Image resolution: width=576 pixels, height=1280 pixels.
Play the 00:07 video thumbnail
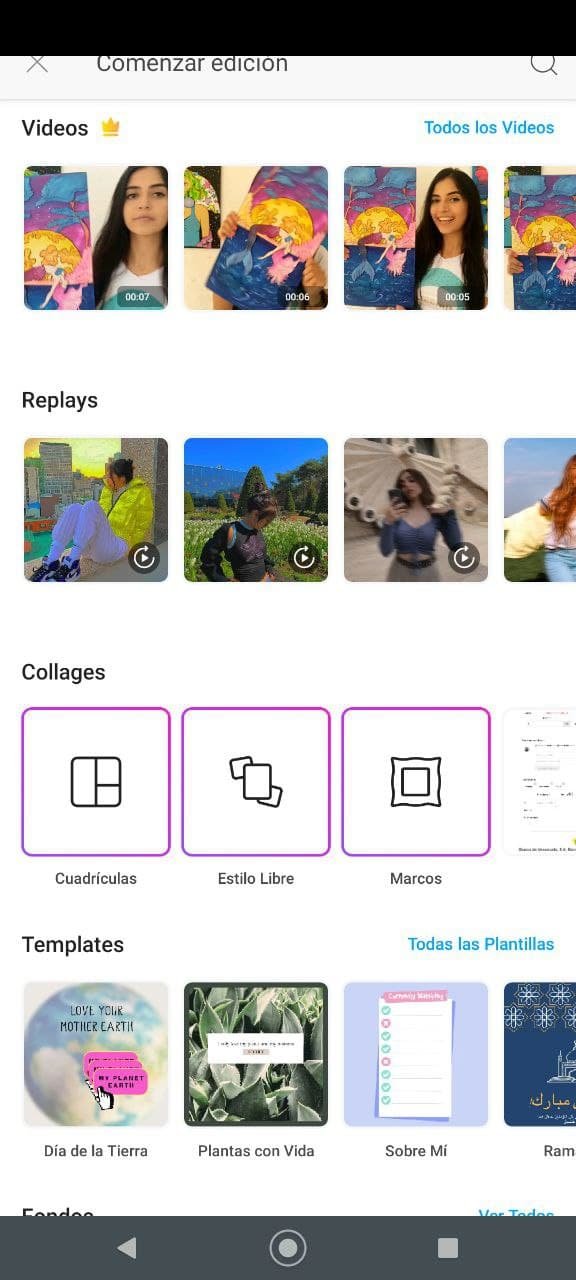[x=96, y=238]
